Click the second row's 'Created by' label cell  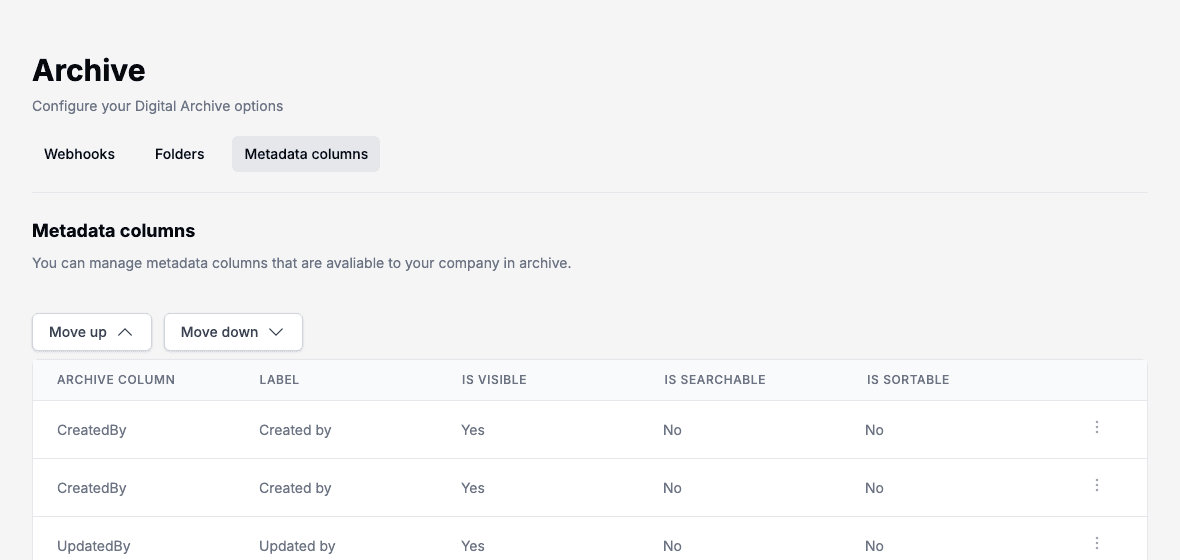tap(295, 488)
